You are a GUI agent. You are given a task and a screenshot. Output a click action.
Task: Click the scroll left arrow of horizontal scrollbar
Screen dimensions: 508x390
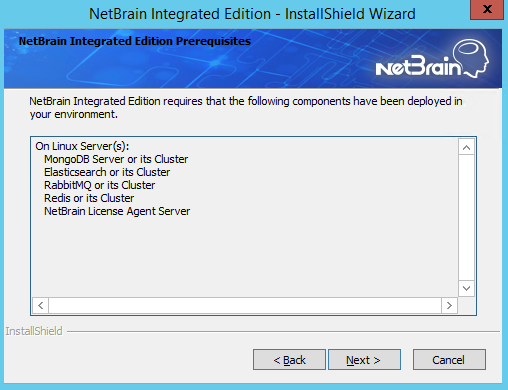click(41, 305)
